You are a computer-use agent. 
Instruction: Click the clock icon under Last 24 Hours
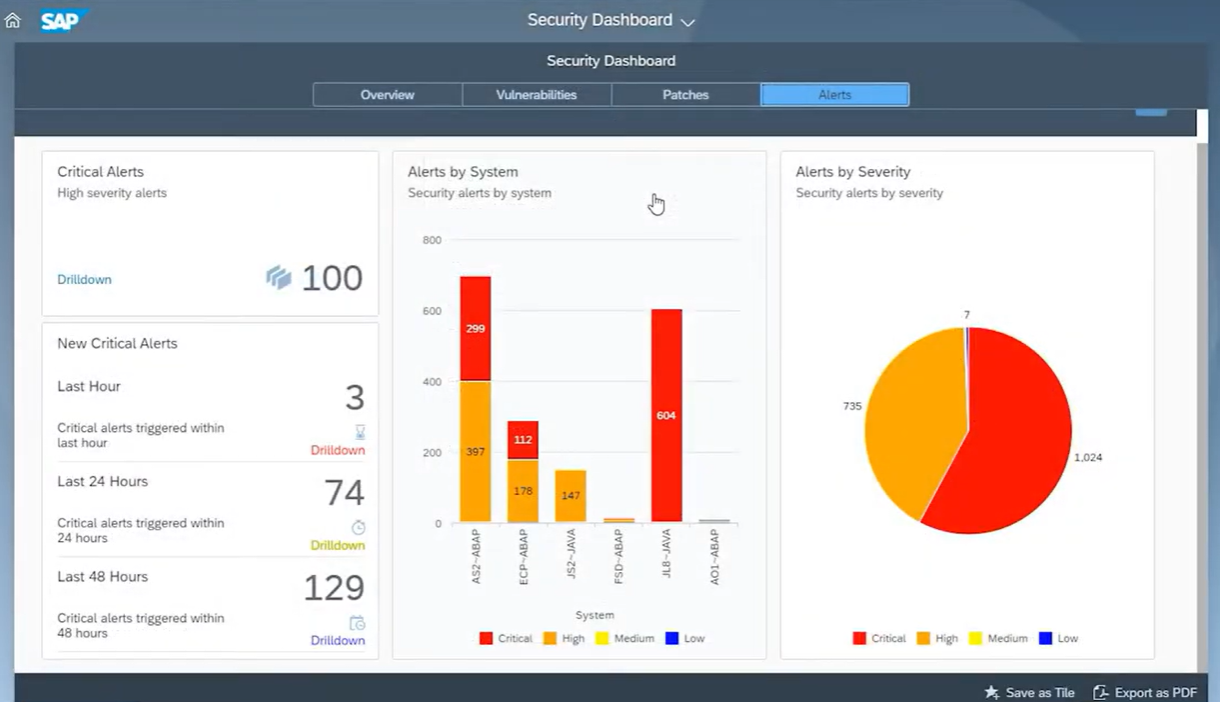(358, 527)
